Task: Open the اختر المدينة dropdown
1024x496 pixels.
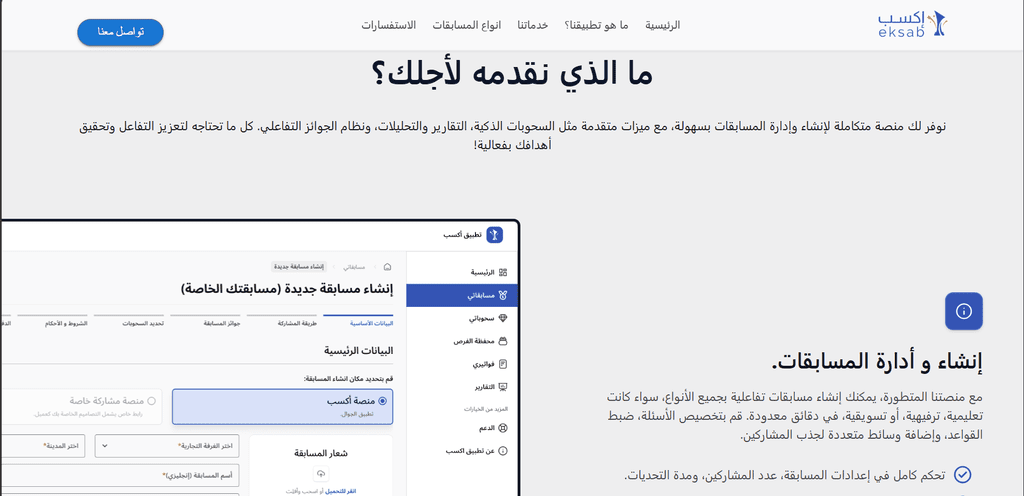Action: (42, 446)
